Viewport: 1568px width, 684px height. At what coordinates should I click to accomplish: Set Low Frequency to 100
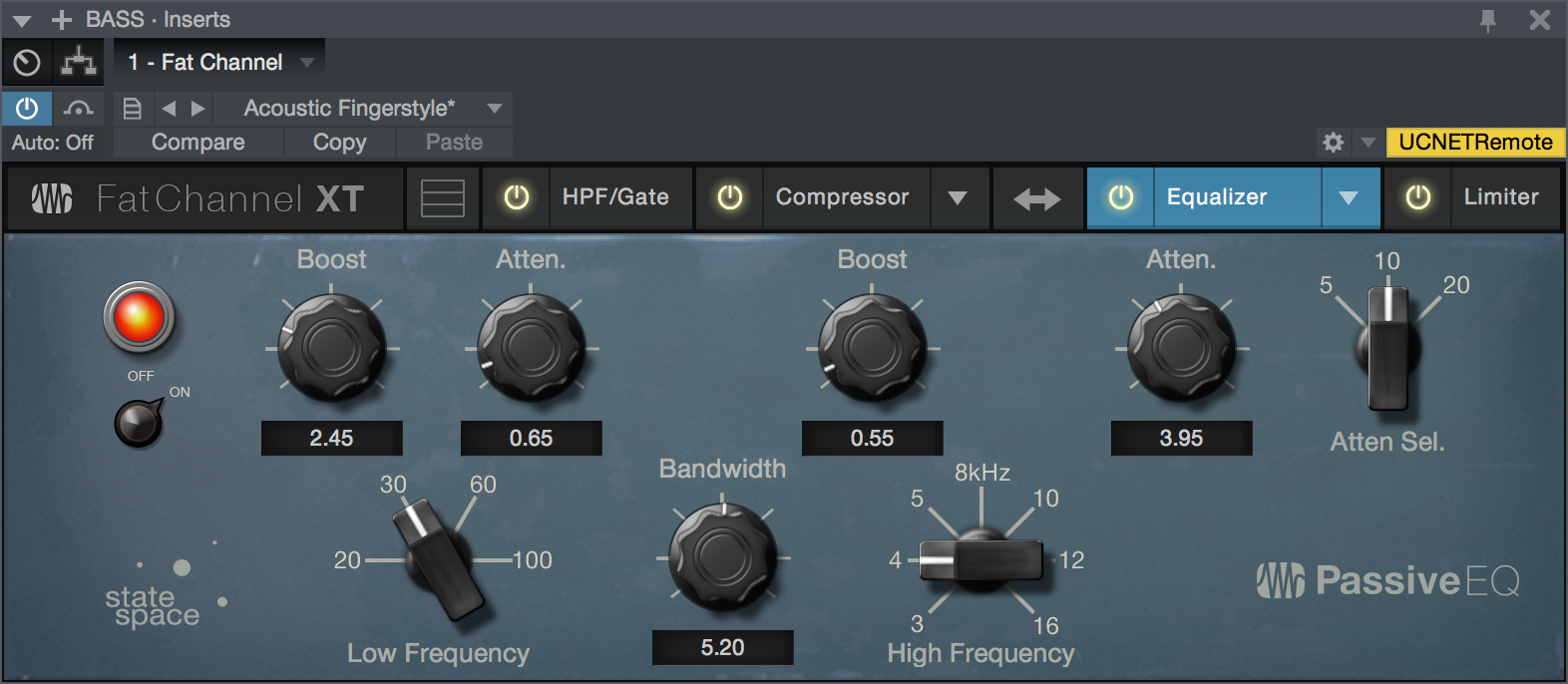[533, 560]
